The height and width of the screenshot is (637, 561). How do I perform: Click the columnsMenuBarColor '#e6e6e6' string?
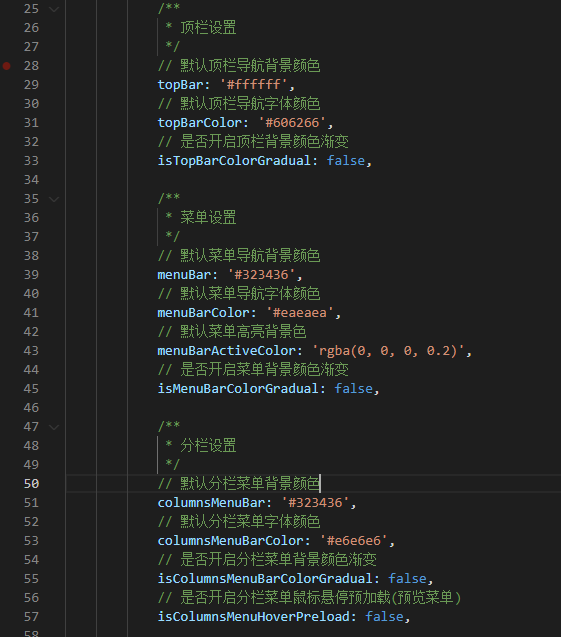coord(353,541)
